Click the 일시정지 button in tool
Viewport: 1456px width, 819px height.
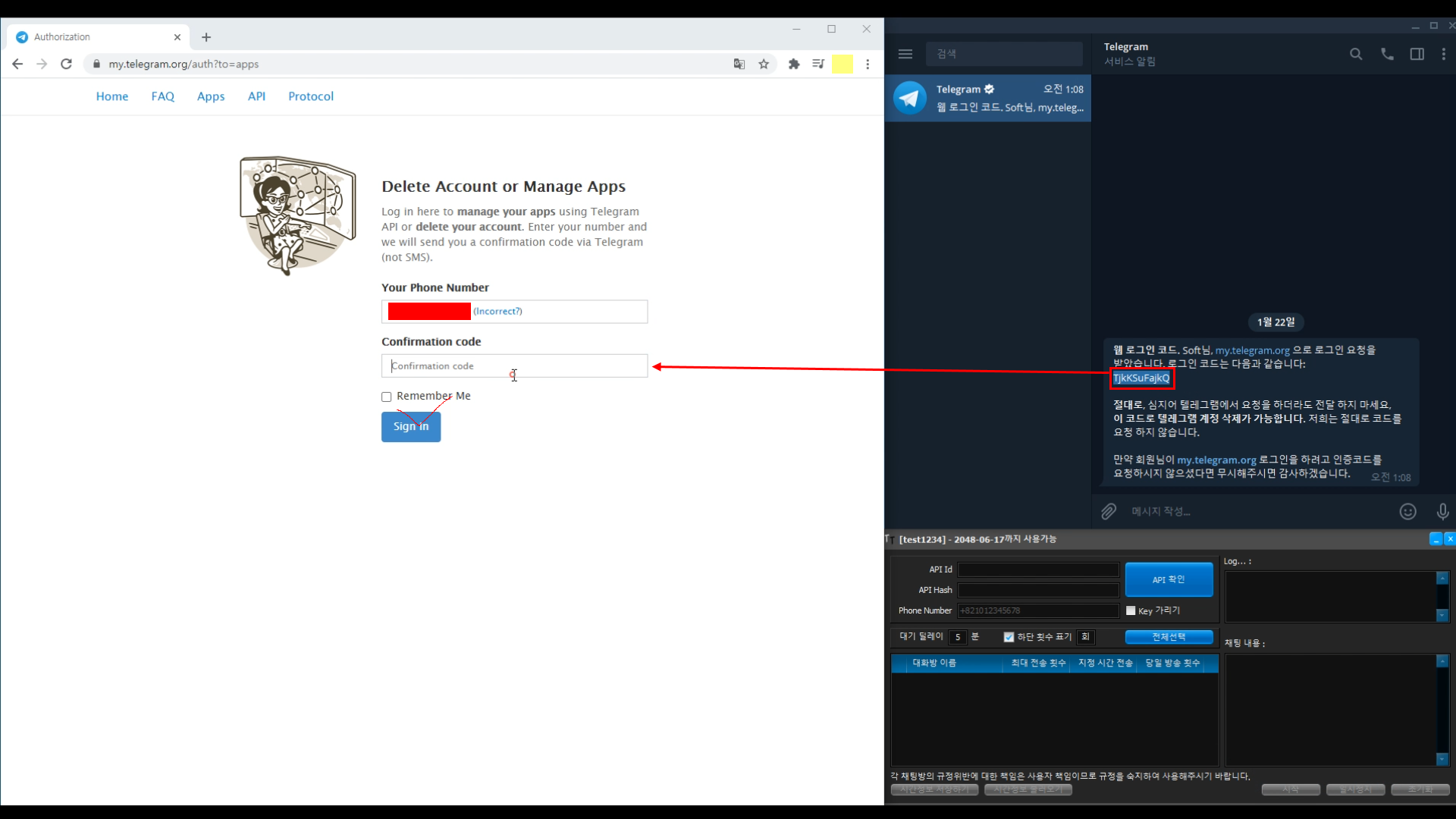tap(1355, 789)
